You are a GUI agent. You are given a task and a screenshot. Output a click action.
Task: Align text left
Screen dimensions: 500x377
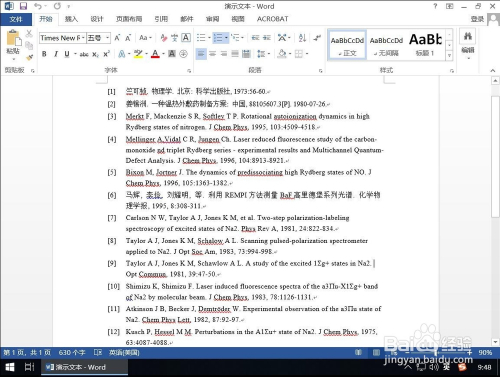(201, 54)
